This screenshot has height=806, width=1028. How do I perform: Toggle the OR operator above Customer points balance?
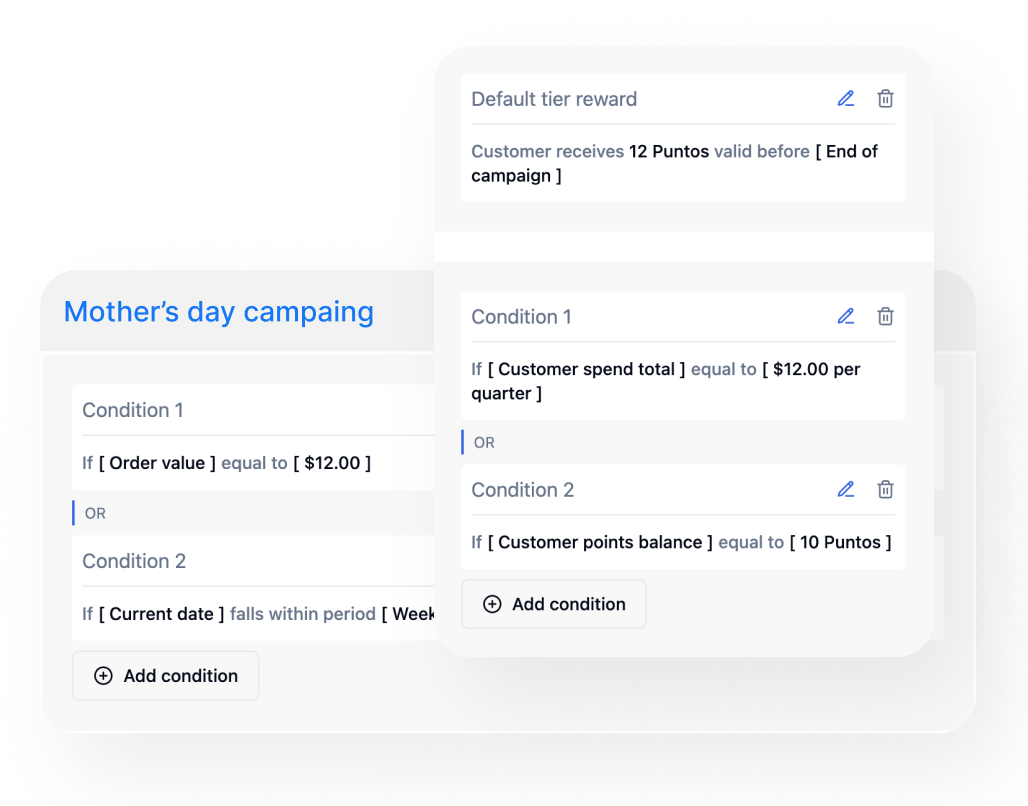484,443
